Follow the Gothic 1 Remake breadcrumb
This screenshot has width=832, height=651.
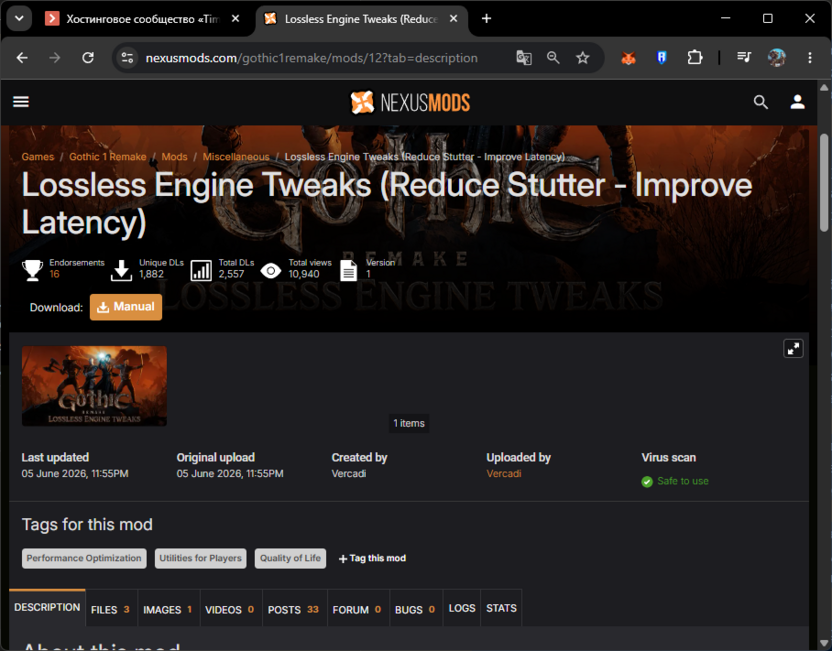tap(108, 157)
